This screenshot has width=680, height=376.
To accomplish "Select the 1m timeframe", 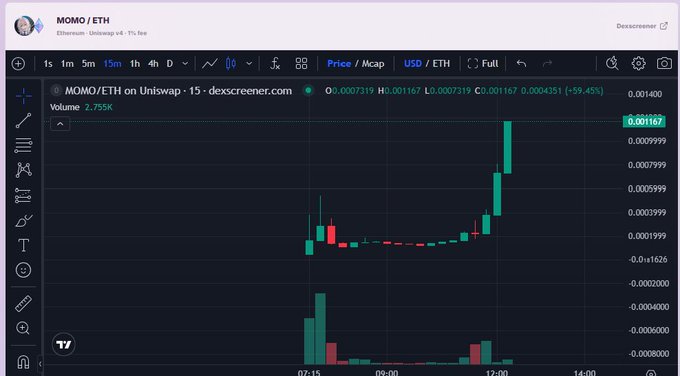I will (x=67, y=64).
